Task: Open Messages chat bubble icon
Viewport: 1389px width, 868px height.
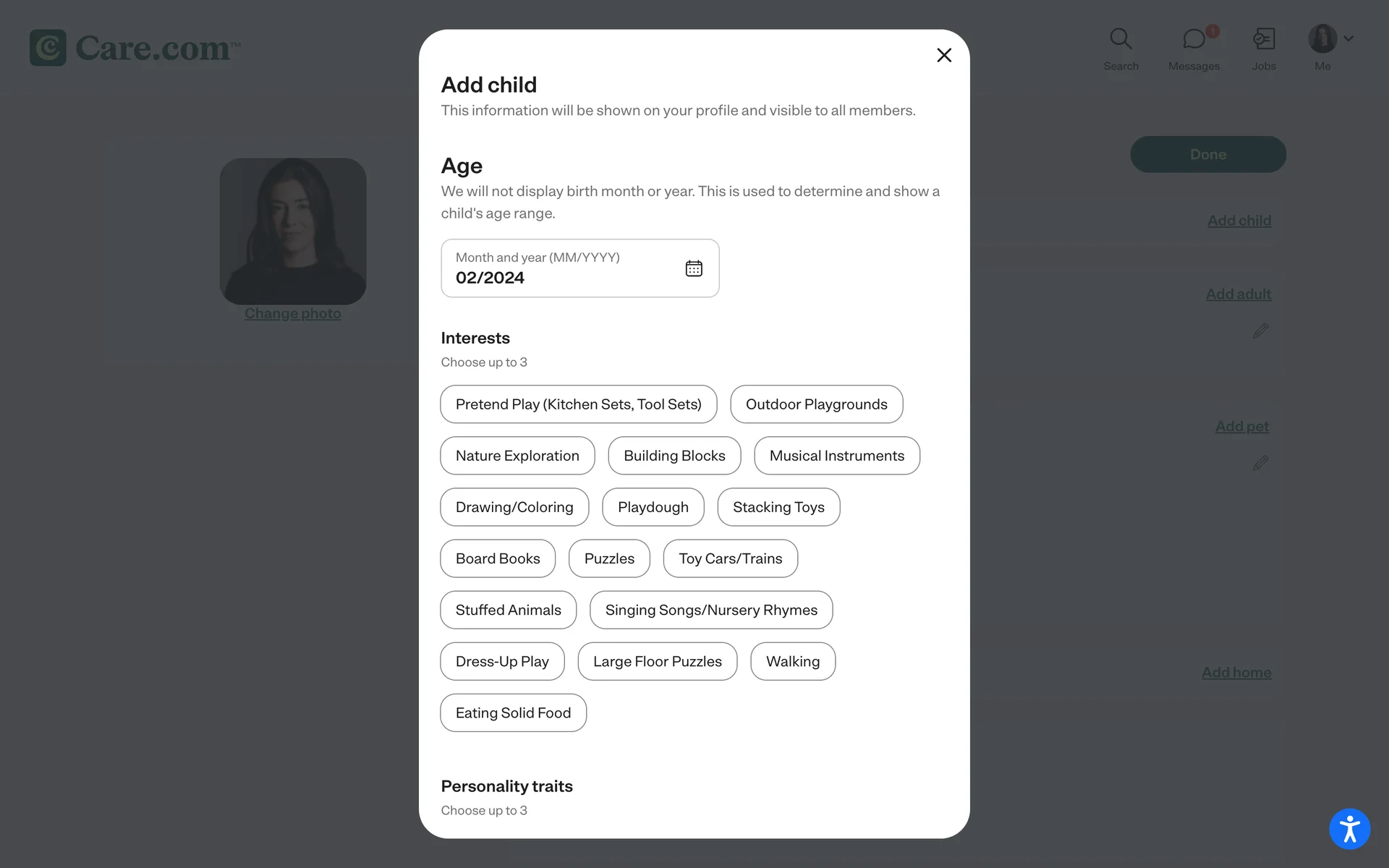Action: [x=1194, y=39]
